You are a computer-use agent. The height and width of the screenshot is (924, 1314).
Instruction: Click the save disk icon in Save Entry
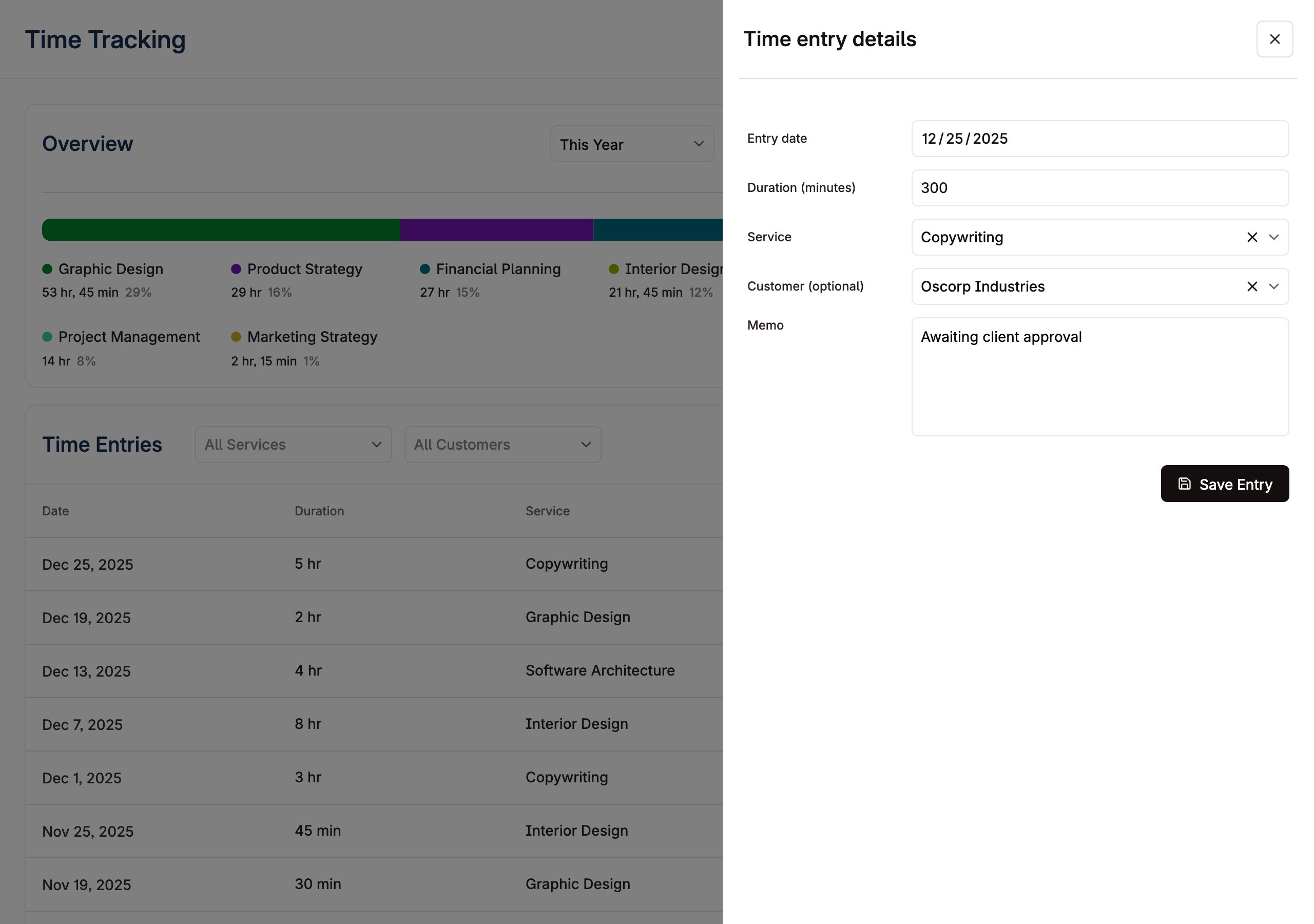[x=1184, y=484]
